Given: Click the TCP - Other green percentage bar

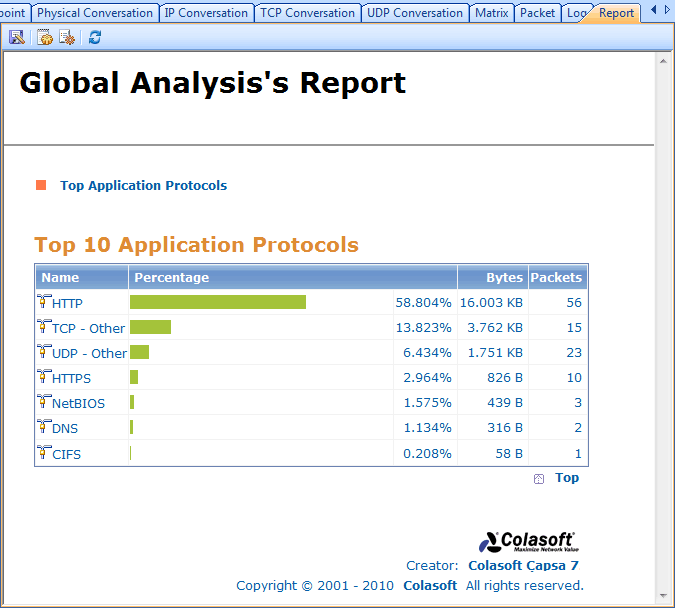Looking at the screenshot, I should pyautogui.click(x=150, y=327).
